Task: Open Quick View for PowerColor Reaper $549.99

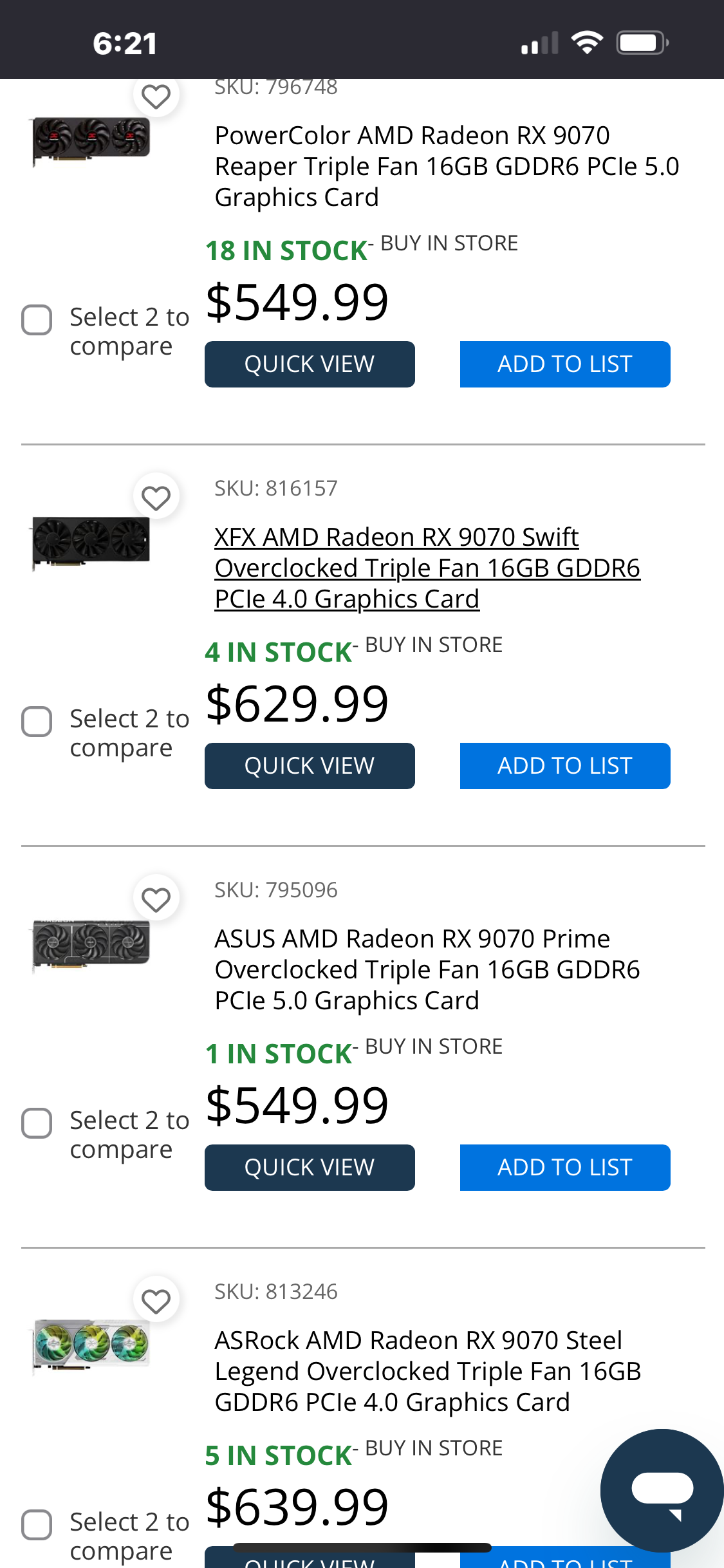Action: (310, 364)
